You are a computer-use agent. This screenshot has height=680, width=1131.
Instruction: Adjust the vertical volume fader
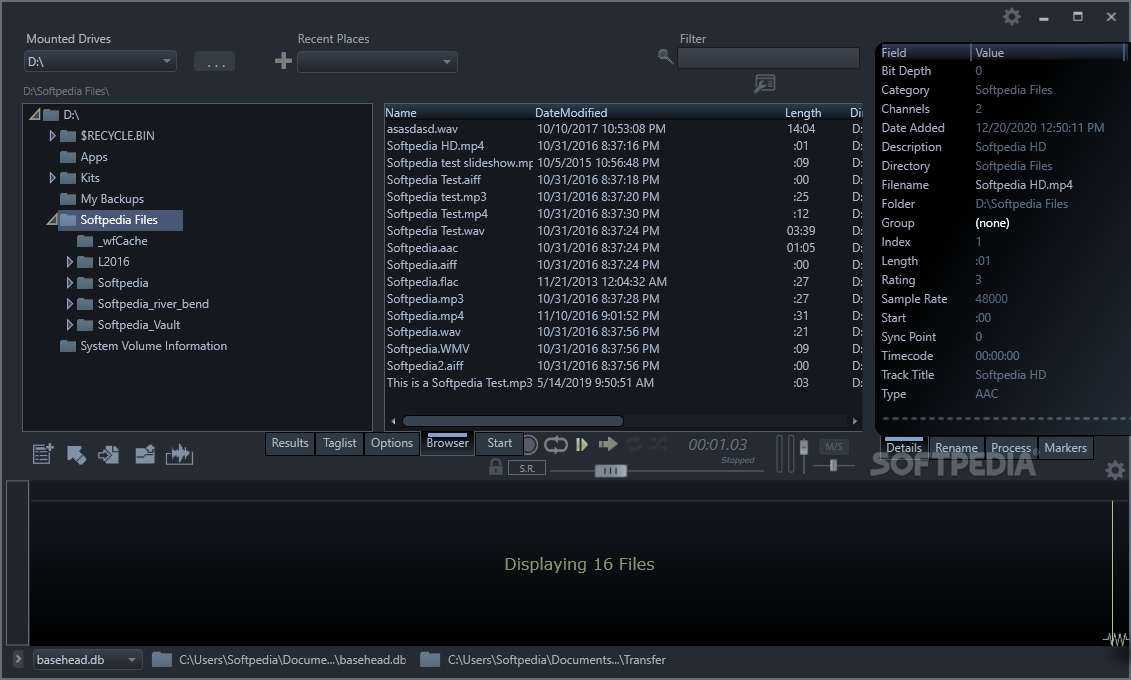tap(804, 449)
